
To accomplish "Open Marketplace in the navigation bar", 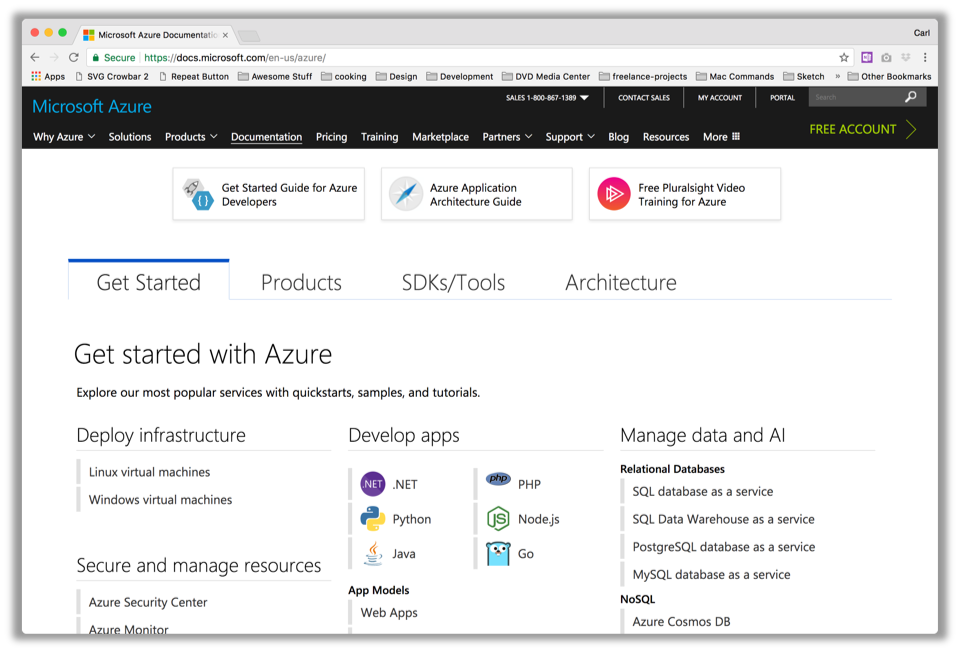I will 440,137.
